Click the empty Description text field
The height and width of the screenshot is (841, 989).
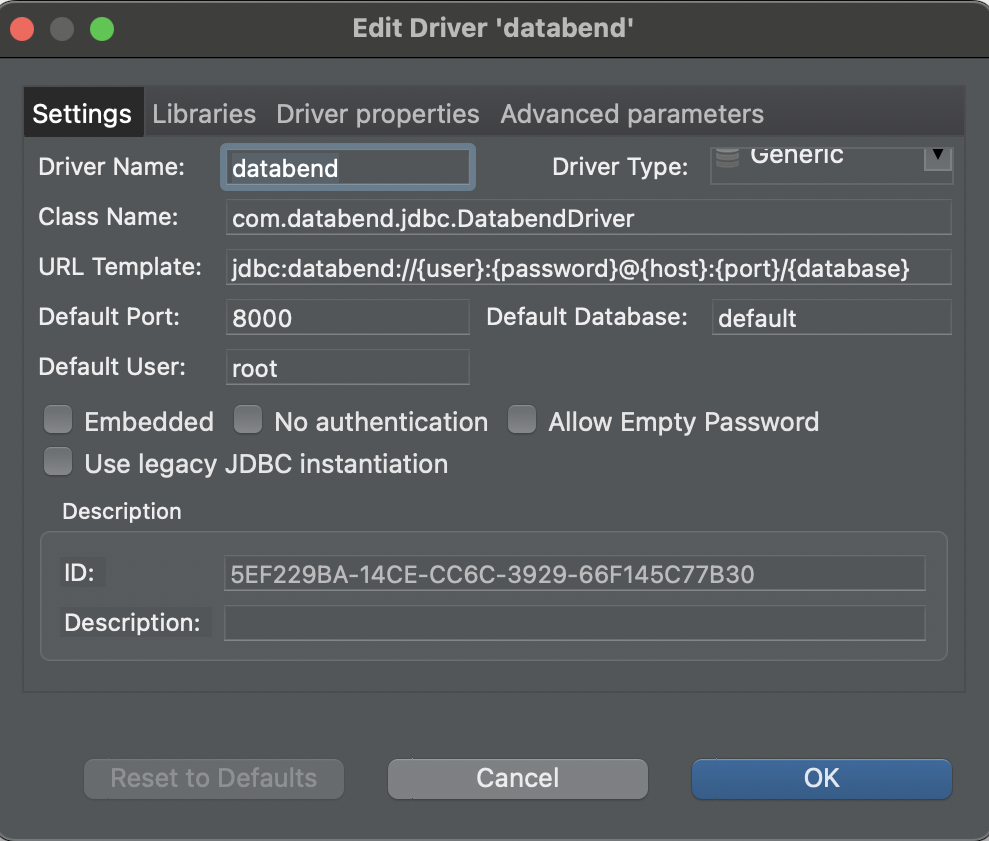click(574, 623)
